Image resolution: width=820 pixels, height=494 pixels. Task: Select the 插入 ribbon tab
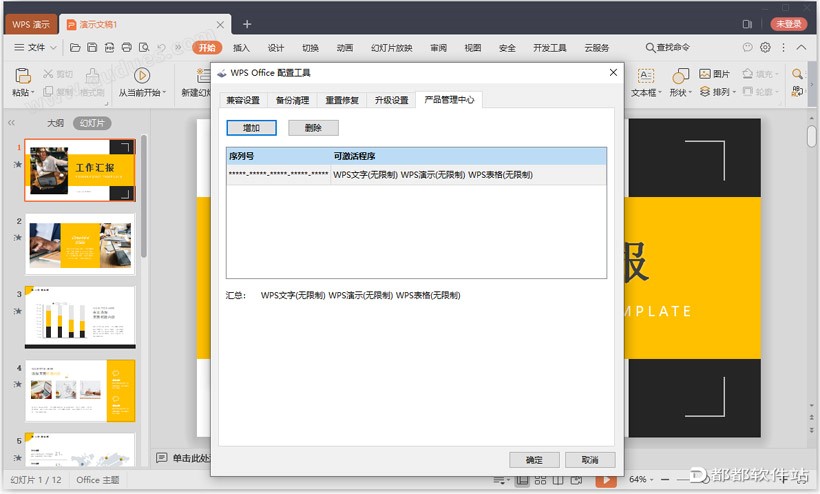pyautogui.click(x=241, y=48)
